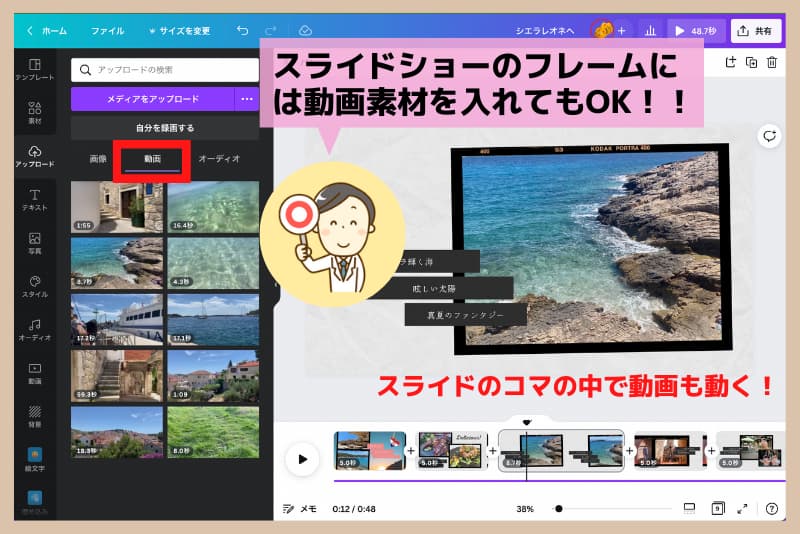
Task: Add transition between first and second pages
Action: pos(411,451)
